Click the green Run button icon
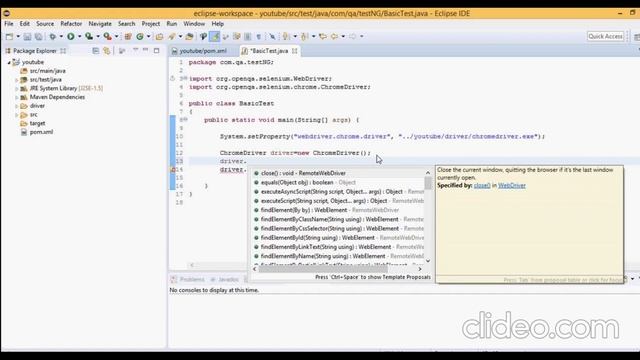Viewport: 640px width, 360px height. coord(71,36)
